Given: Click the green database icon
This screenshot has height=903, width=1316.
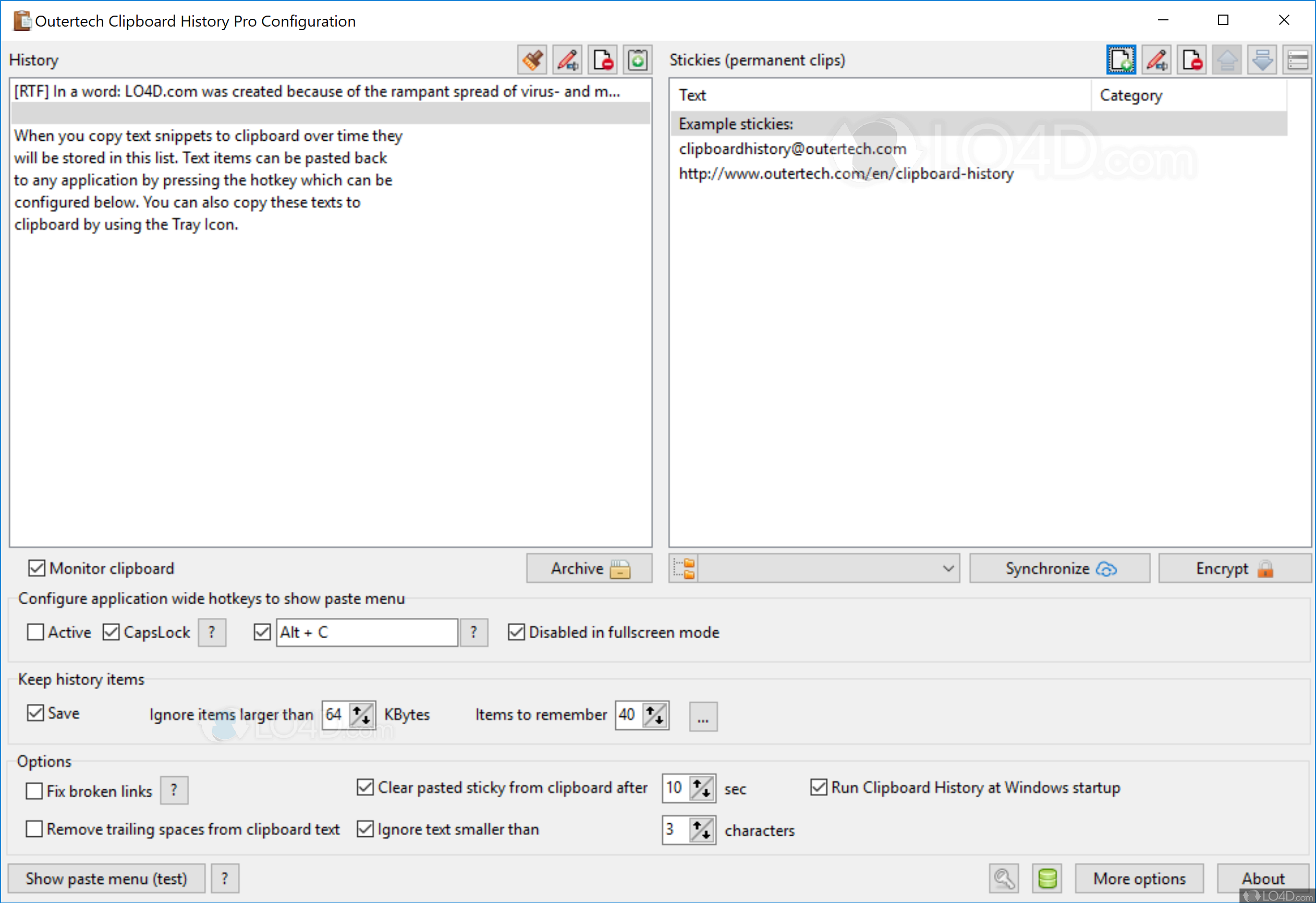Looking at the screenshot, I should 1046,878.
